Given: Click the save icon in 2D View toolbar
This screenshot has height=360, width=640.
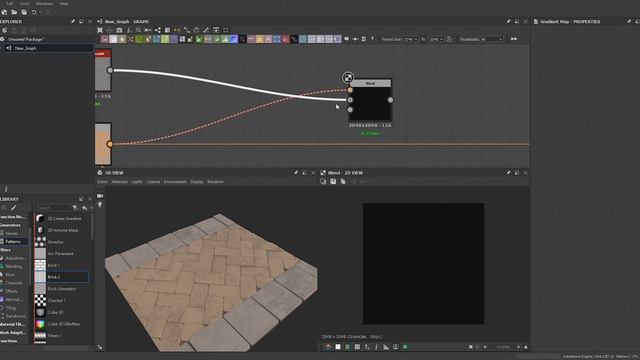Looking at the screenshot, I should [x=333, y=181].
